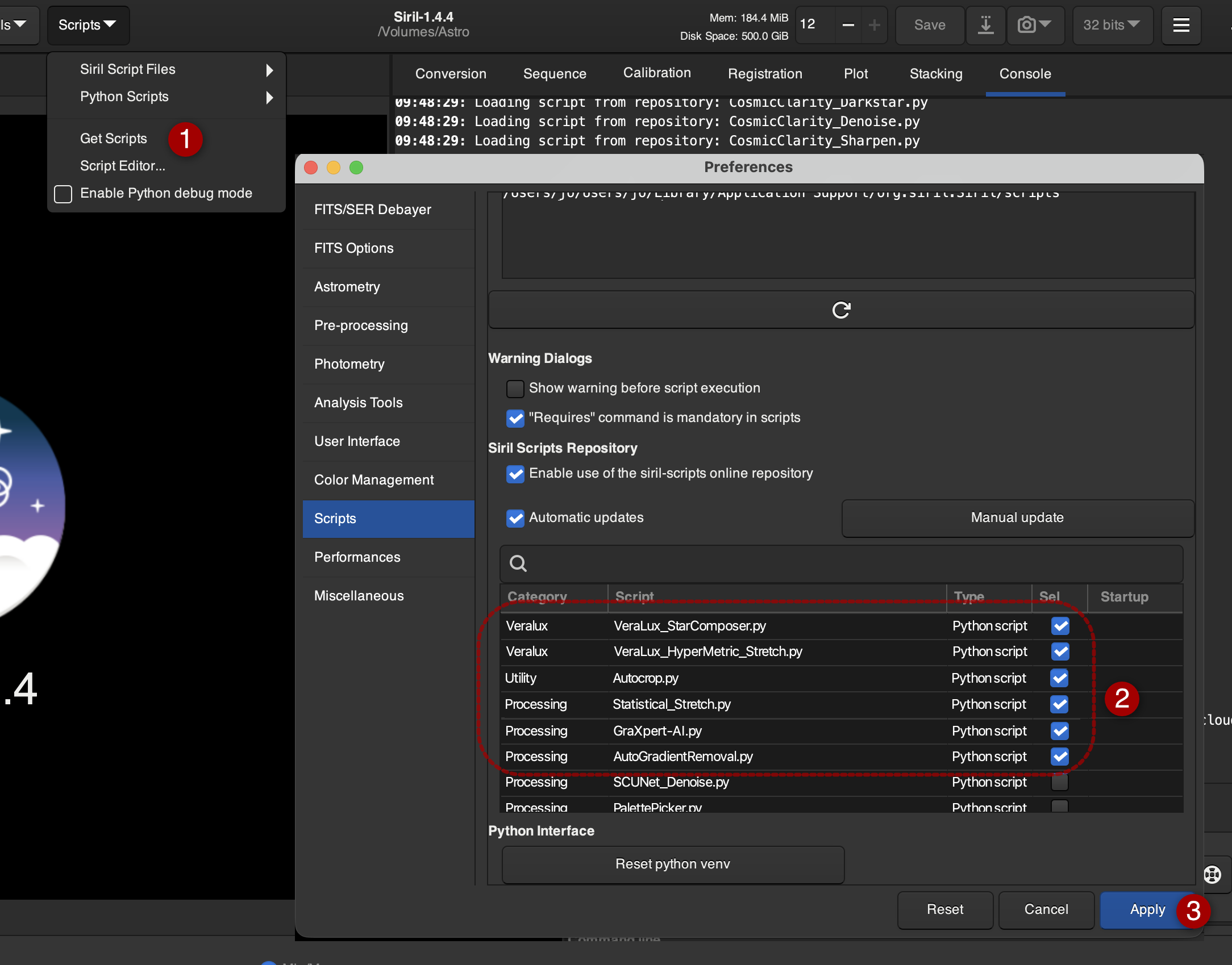Screen dimensions: 1232x965
Task: Open the Scripts dropdown menu
Action: click(88, 25)
